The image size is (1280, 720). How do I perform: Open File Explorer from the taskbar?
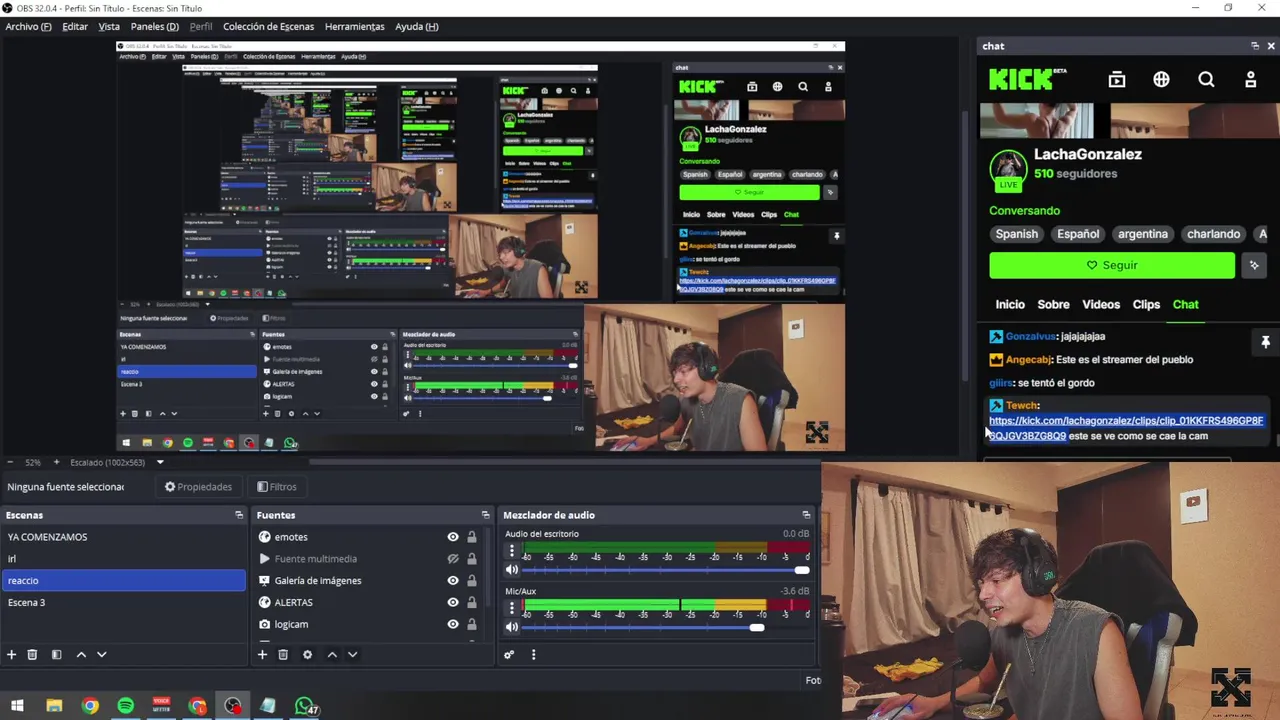pos(54,706)
